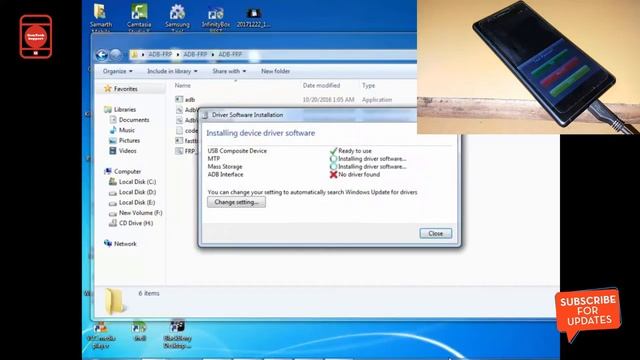Open the Include in library dropdown
The height and width of the screenshot is (360, 640).
click(x=172, y=71)
